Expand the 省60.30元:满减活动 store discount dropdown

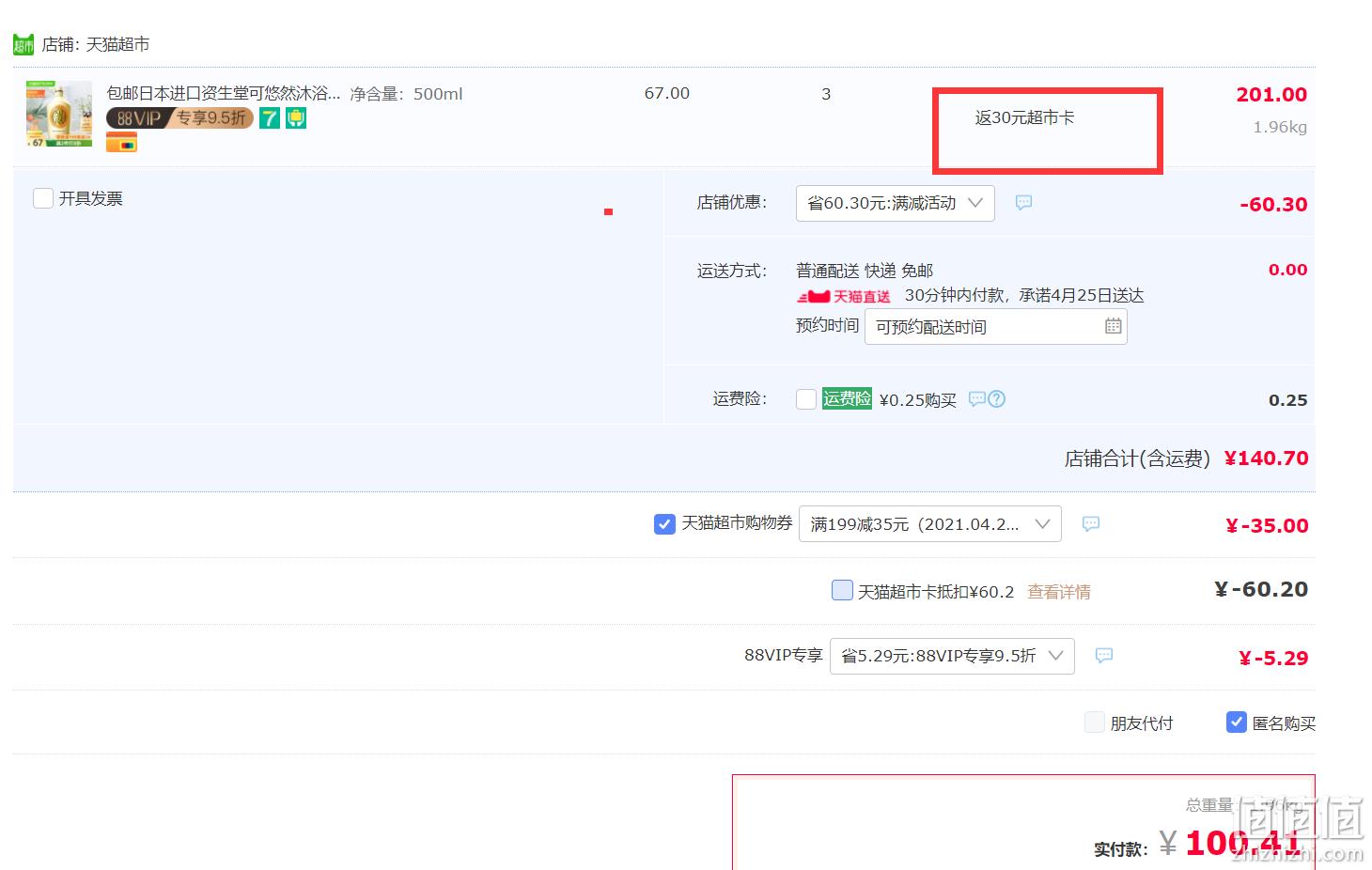point(895,203)
